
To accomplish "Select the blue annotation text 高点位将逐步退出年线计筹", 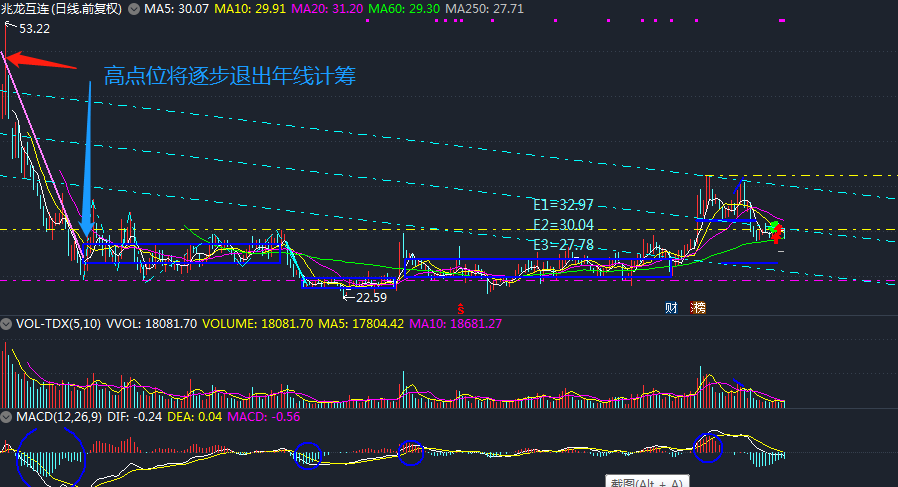I will (230, 76).
